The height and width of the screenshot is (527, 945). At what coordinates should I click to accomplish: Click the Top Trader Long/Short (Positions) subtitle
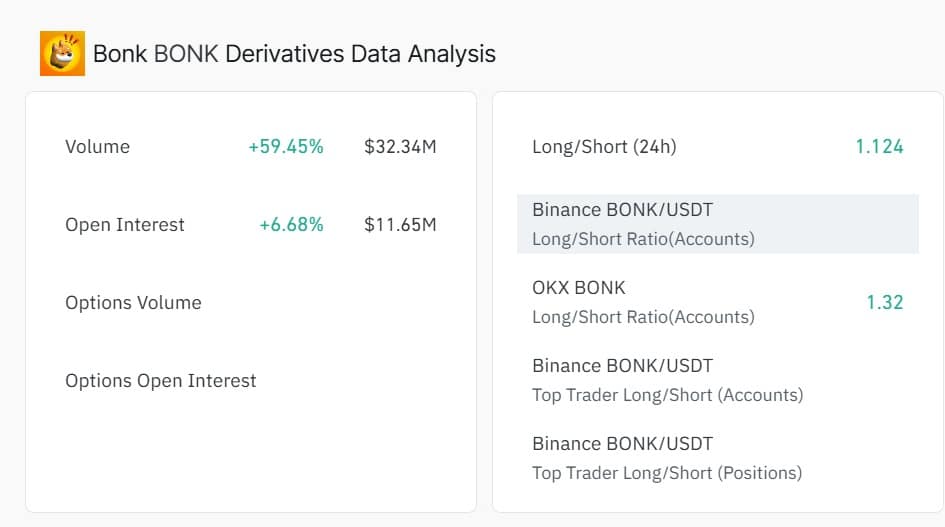(x=667, y=473)
